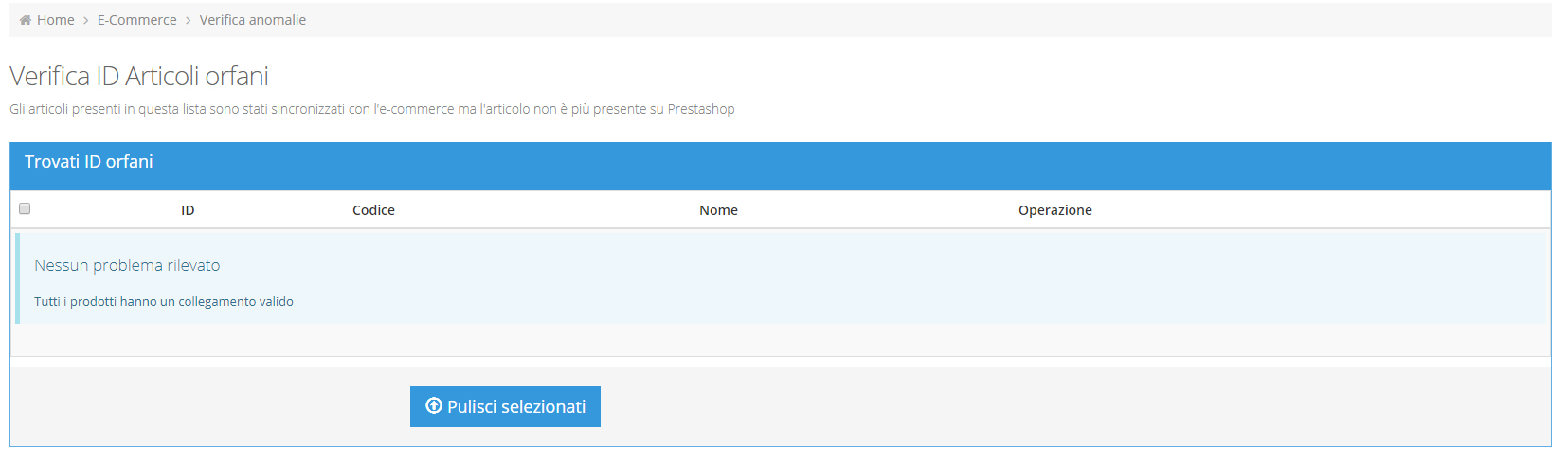
Task: Sort by the Codice column header
Action: 373,210
